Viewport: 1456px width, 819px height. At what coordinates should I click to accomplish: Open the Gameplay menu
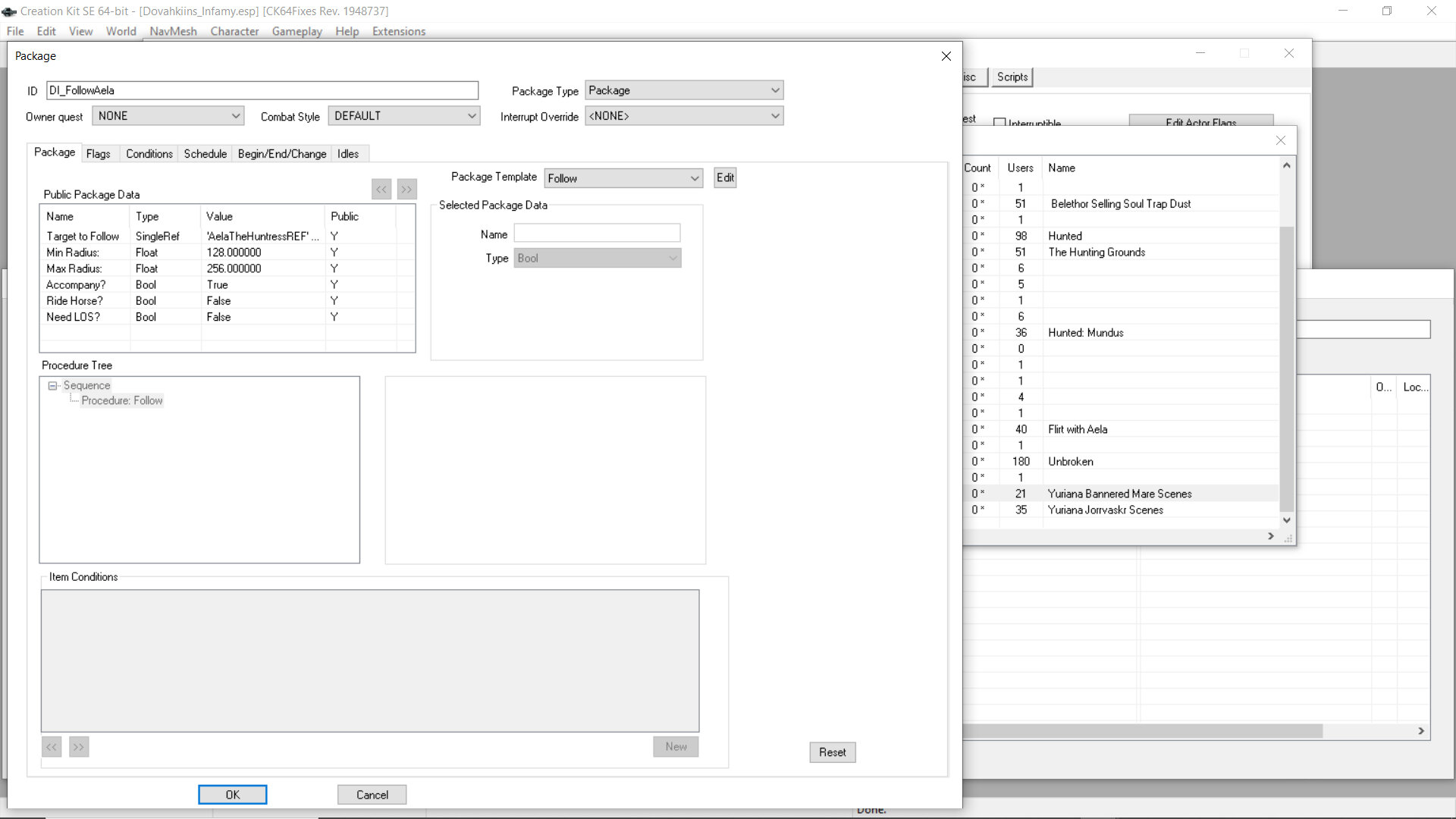tap(297, 31)
